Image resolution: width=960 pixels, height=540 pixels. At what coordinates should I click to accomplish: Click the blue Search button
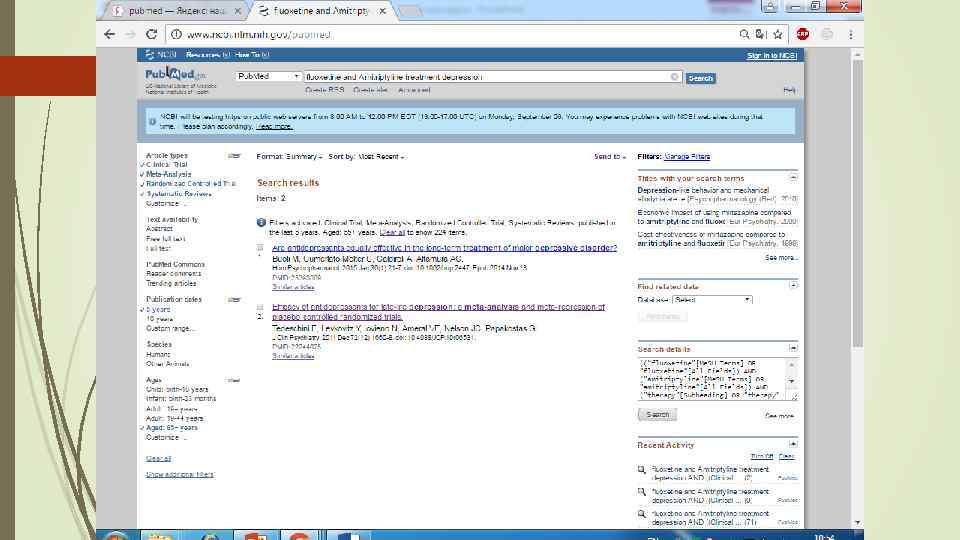pos(700,78)
